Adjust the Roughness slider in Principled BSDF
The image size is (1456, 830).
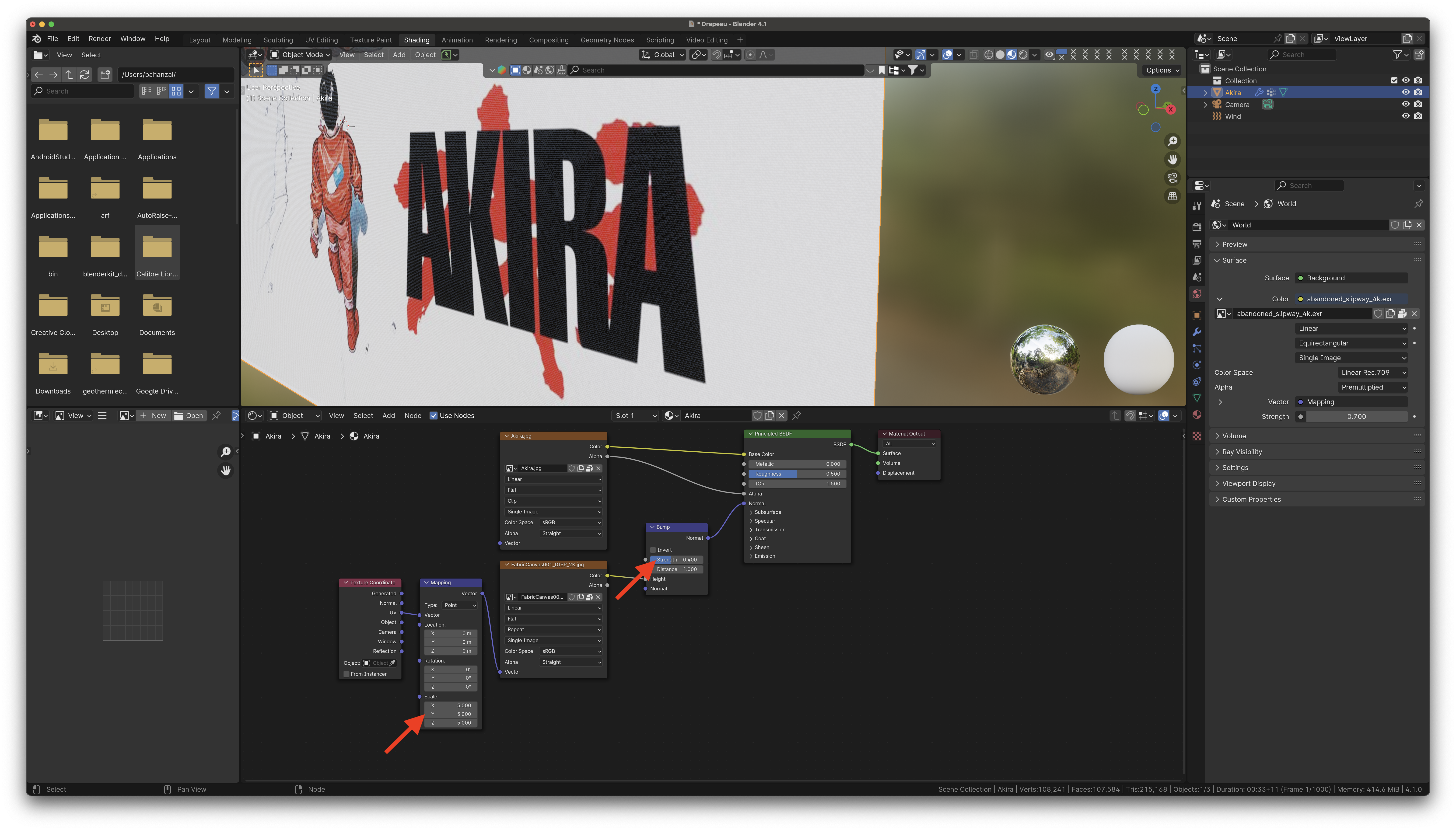797,474
